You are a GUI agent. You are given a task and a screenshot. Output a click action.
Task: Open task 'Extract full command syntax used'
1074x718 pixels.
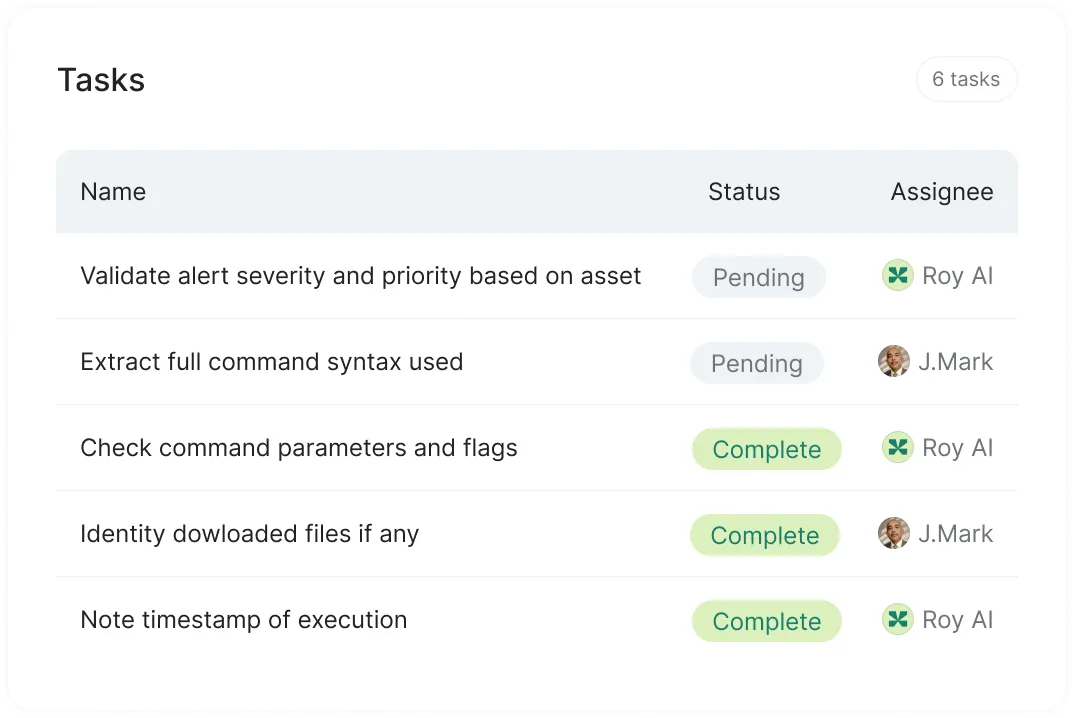point(272,362)
